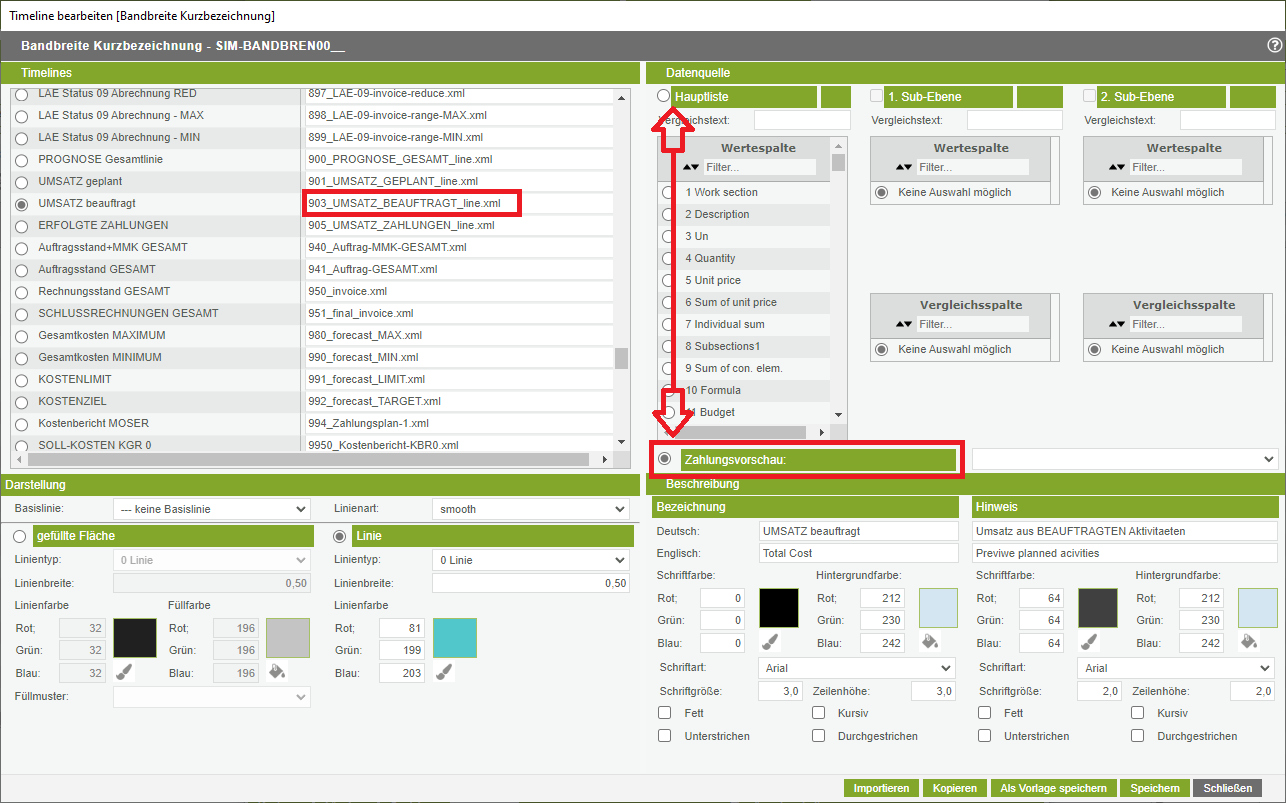Select the gefüllte Fläche radio button
Viewport: 1286px width, 803px height.
[20, 536]
